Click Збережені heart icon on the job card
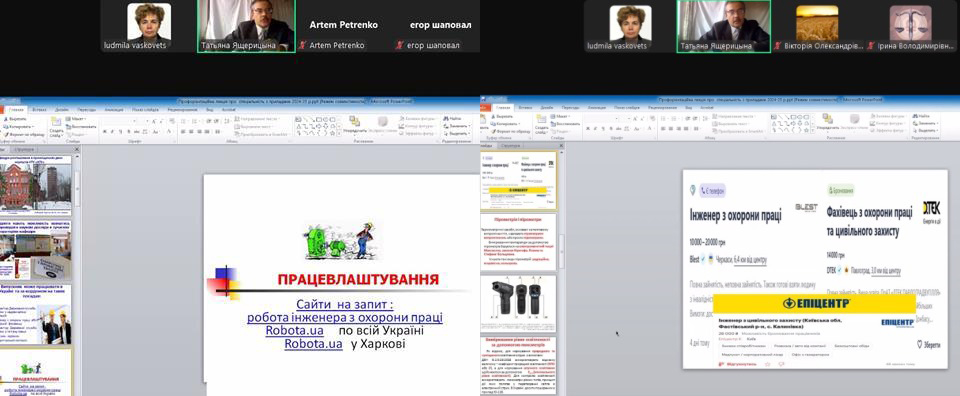Viewport: 960px width, 396px height. click(x=920, y=344)
